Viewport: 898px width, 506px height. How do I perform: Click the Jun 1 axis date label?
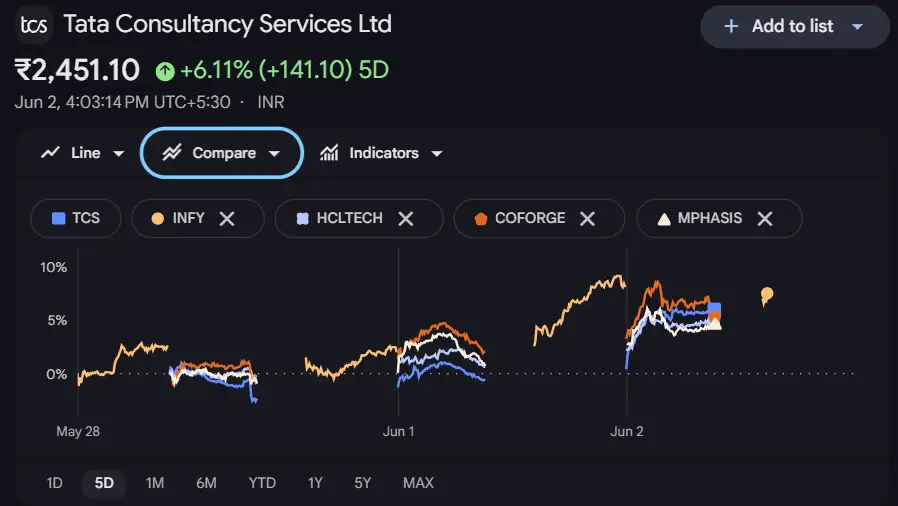399,432
